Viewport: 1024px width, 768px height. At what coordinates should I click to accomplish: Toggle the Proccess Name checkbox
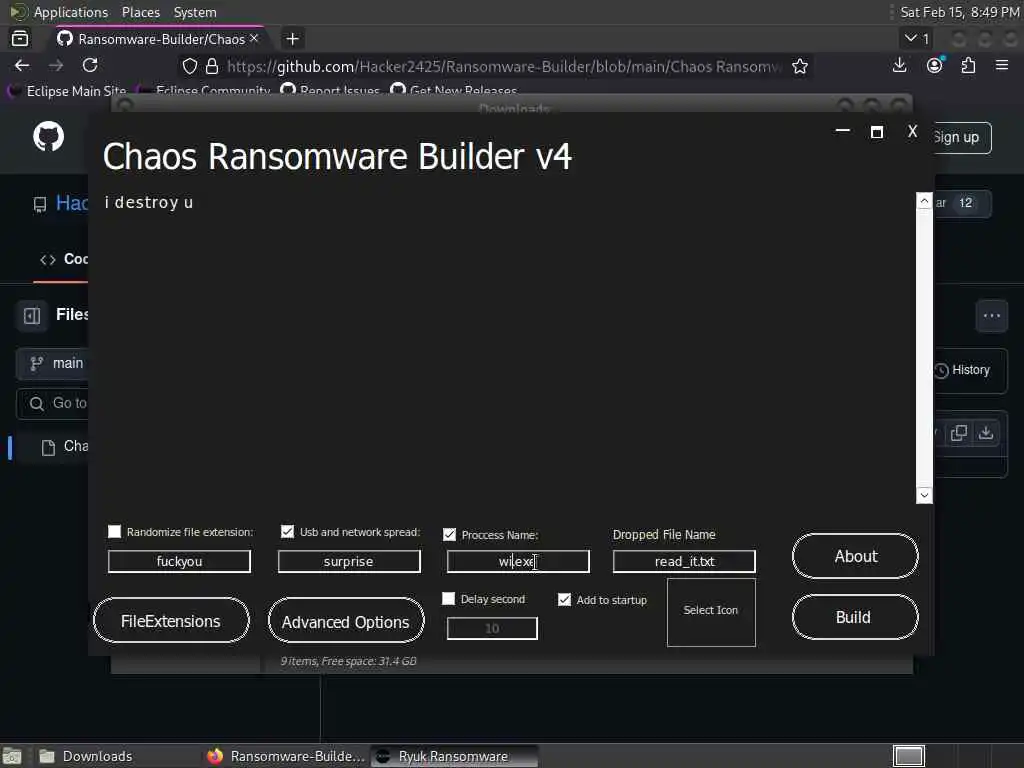coord(449,535)
